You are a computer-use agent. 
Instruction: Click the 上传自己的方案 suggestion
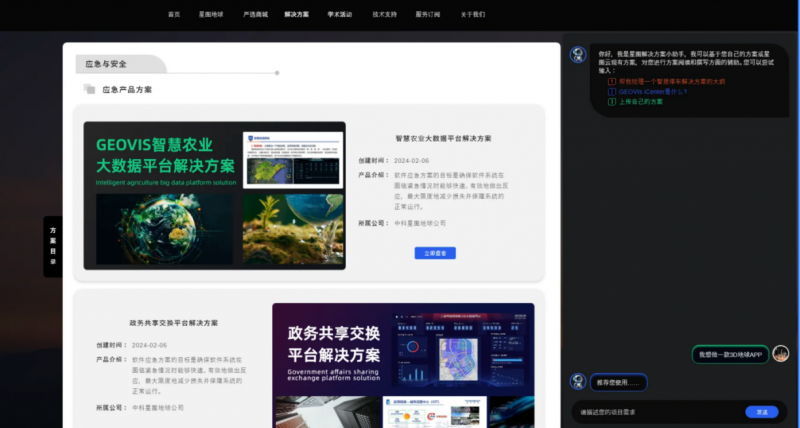coord(641,102)
